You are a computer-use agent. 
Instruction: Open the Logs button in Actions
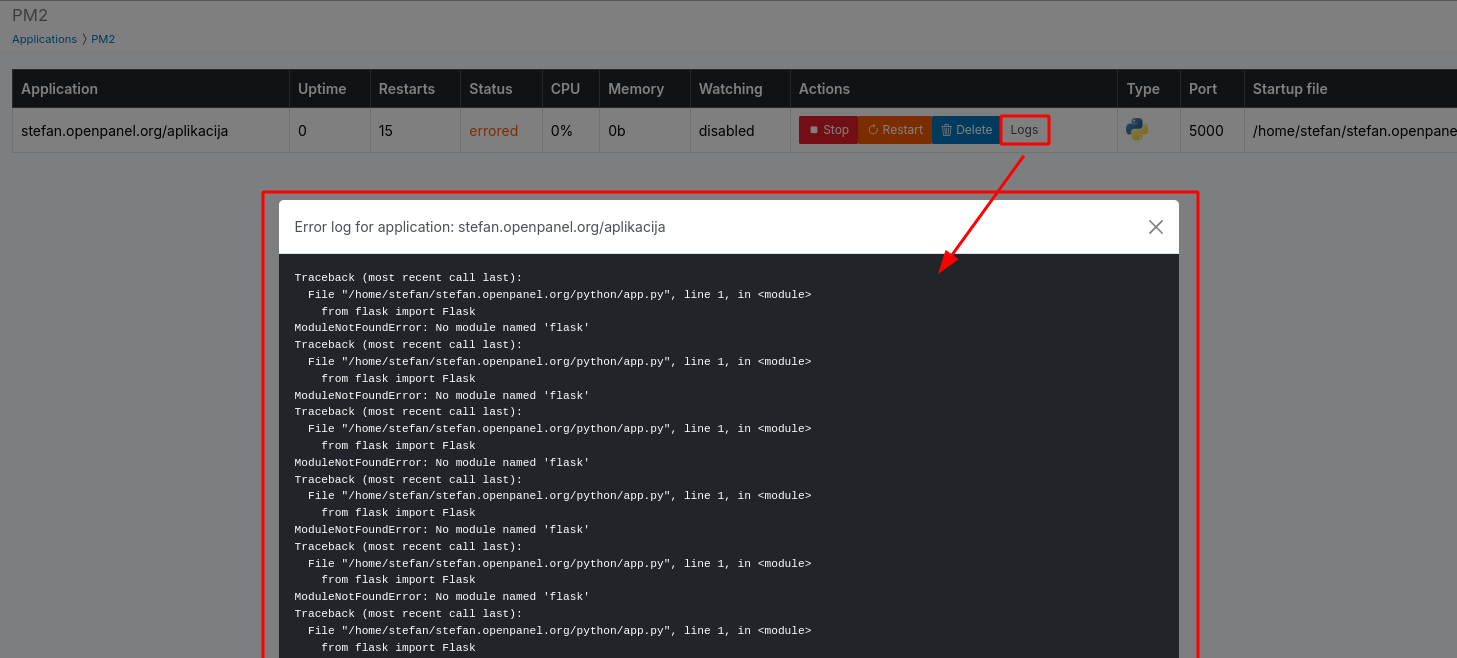click(x=1024, y=130)
